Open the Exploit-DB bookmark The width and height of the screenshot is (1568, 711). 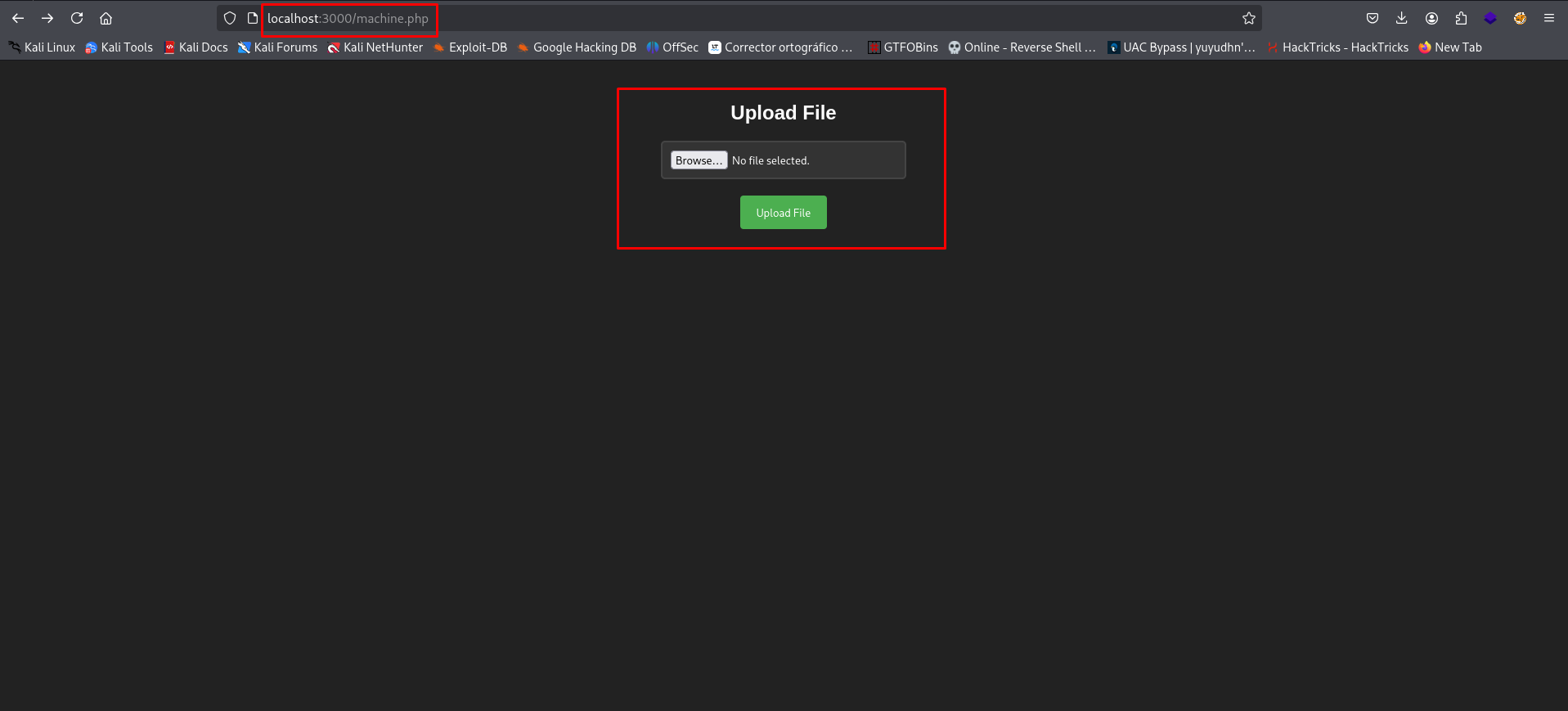[x=470, y=47]
